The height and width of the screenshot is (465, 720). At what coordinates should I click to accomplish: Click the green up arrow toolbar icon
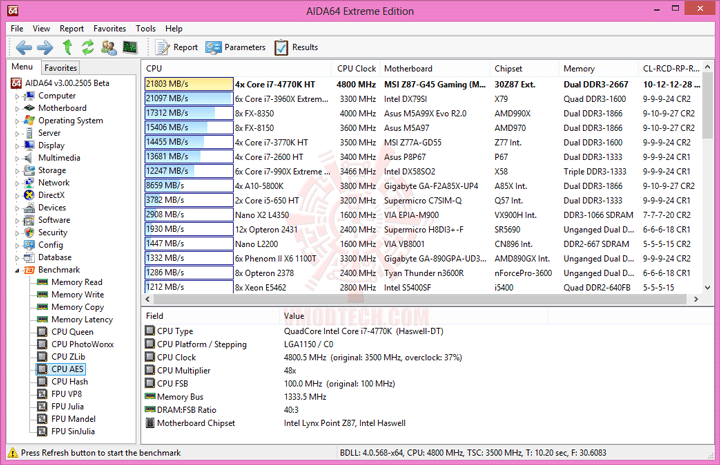point(68,47)
